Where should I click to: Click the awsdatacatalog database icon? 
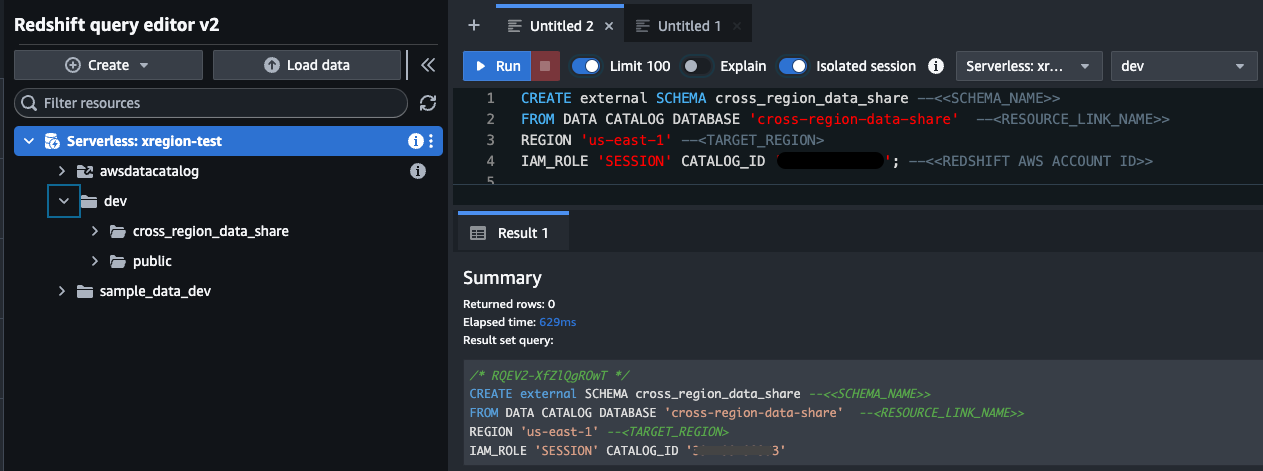84,171
